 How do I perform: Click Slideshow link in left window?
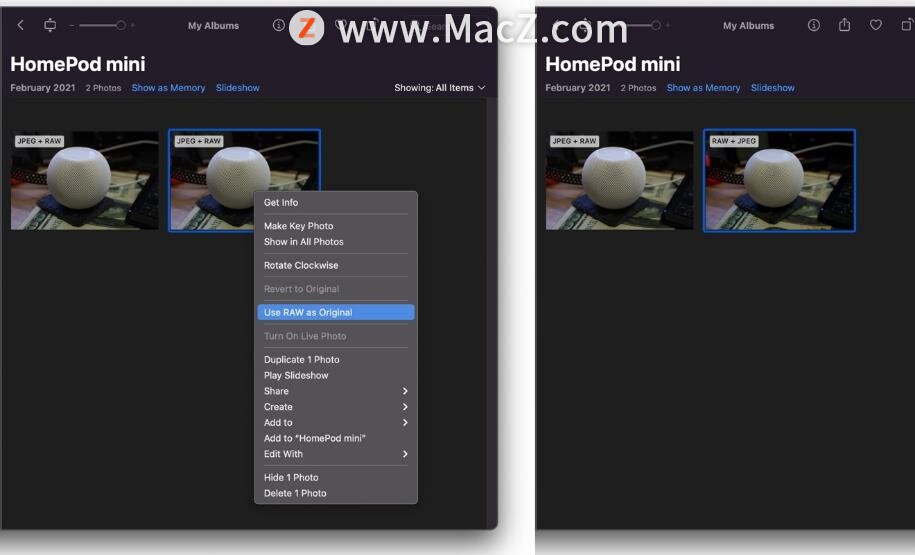point(238,88)
